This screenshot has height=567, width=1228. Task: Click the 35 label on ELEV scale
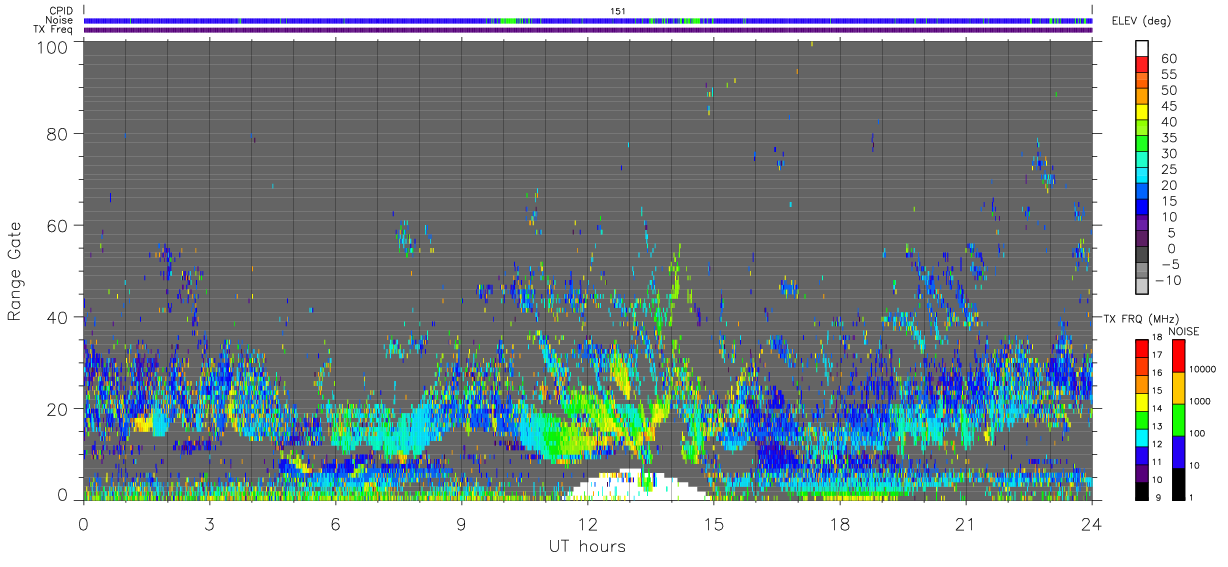click(1168, 138)
